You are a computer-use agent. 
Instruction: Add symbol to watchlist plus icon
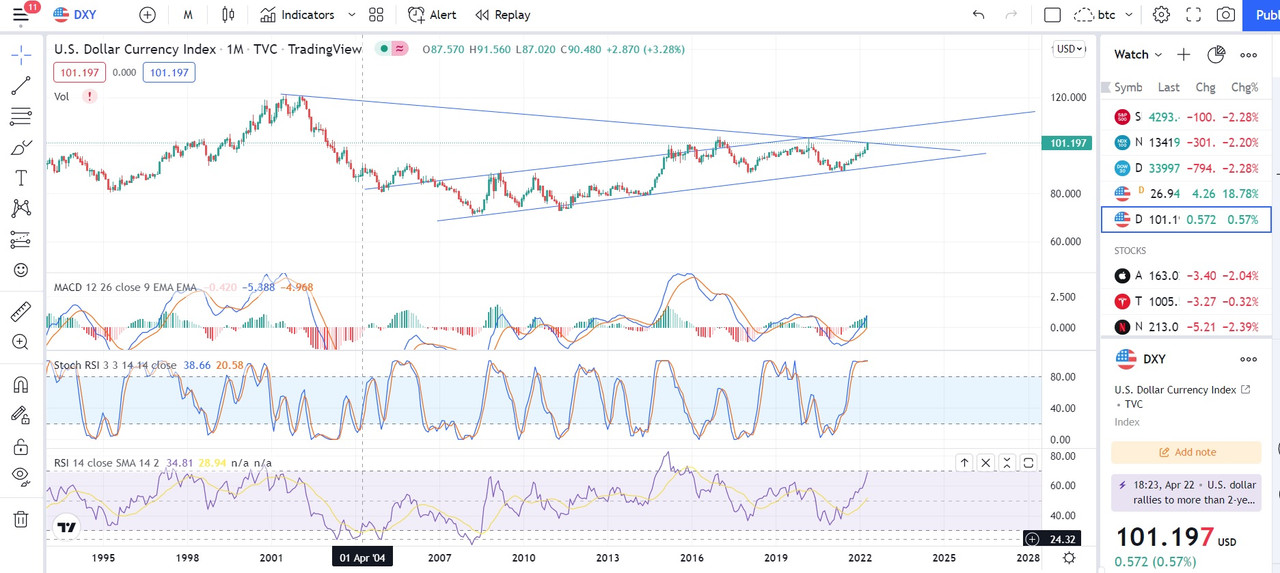click(x=1184, y=55)
